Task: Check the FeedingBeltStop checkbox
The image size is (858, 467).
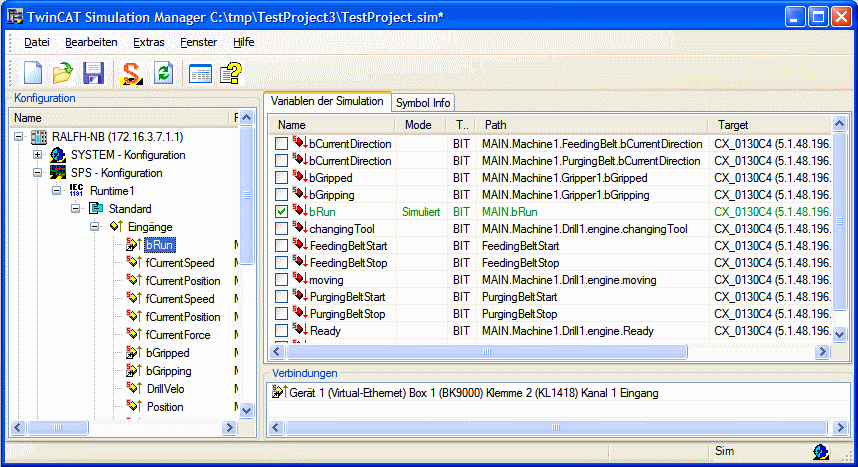Action: pyautogui.click(x=281, y=263)
